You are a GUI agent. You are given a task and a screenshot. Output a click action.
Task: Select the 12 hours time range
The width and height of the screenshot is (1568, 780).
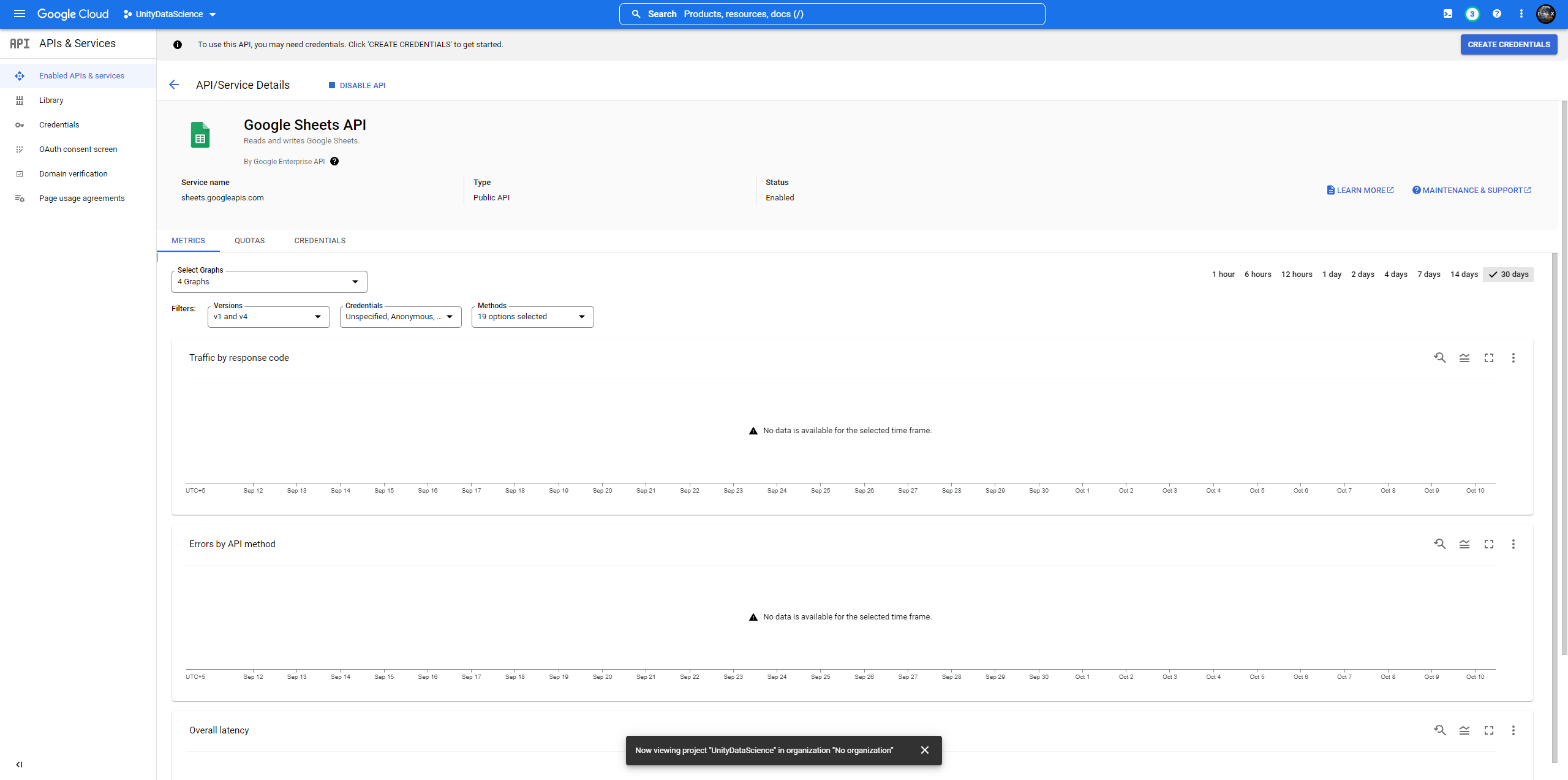(1297, 275)
